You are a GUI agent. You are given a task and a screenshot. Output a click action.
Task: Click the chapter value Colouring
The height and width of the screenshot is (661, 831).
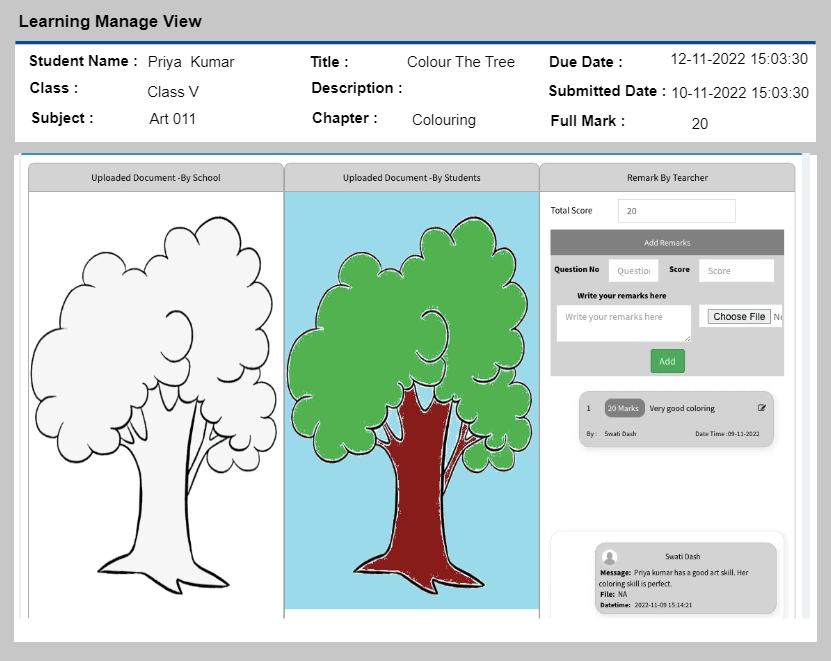pyautogui.click(x=444, y=120)
